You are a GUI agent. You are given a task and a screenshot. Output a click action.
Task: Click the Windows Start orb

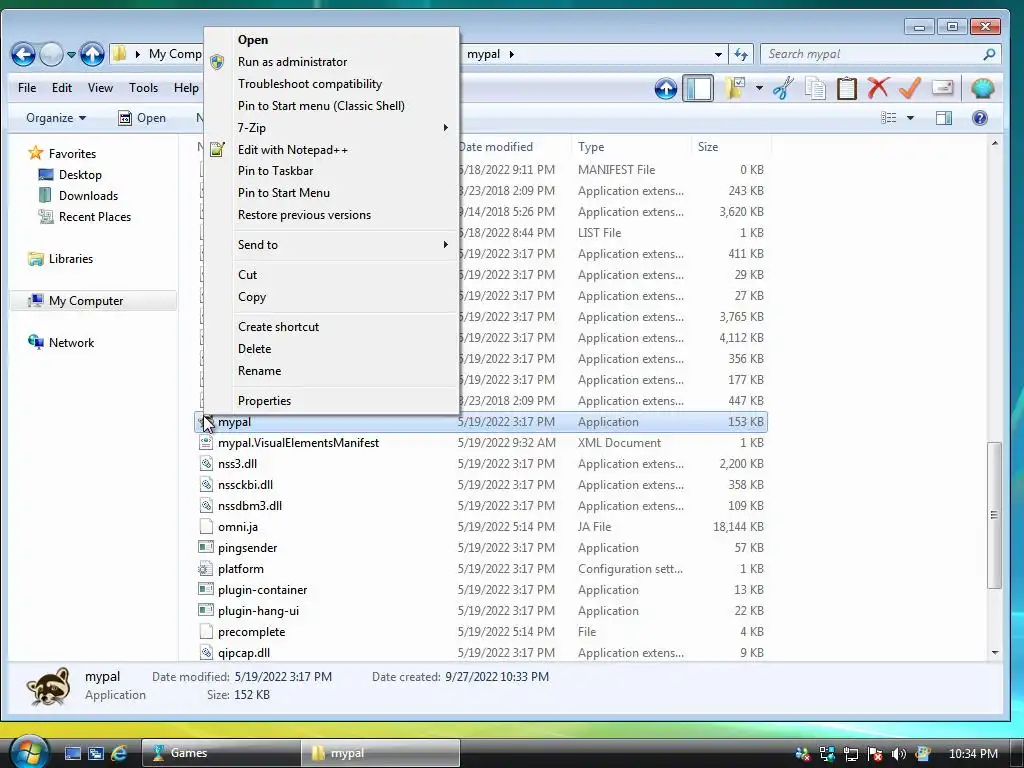click(x=27, y=752)
